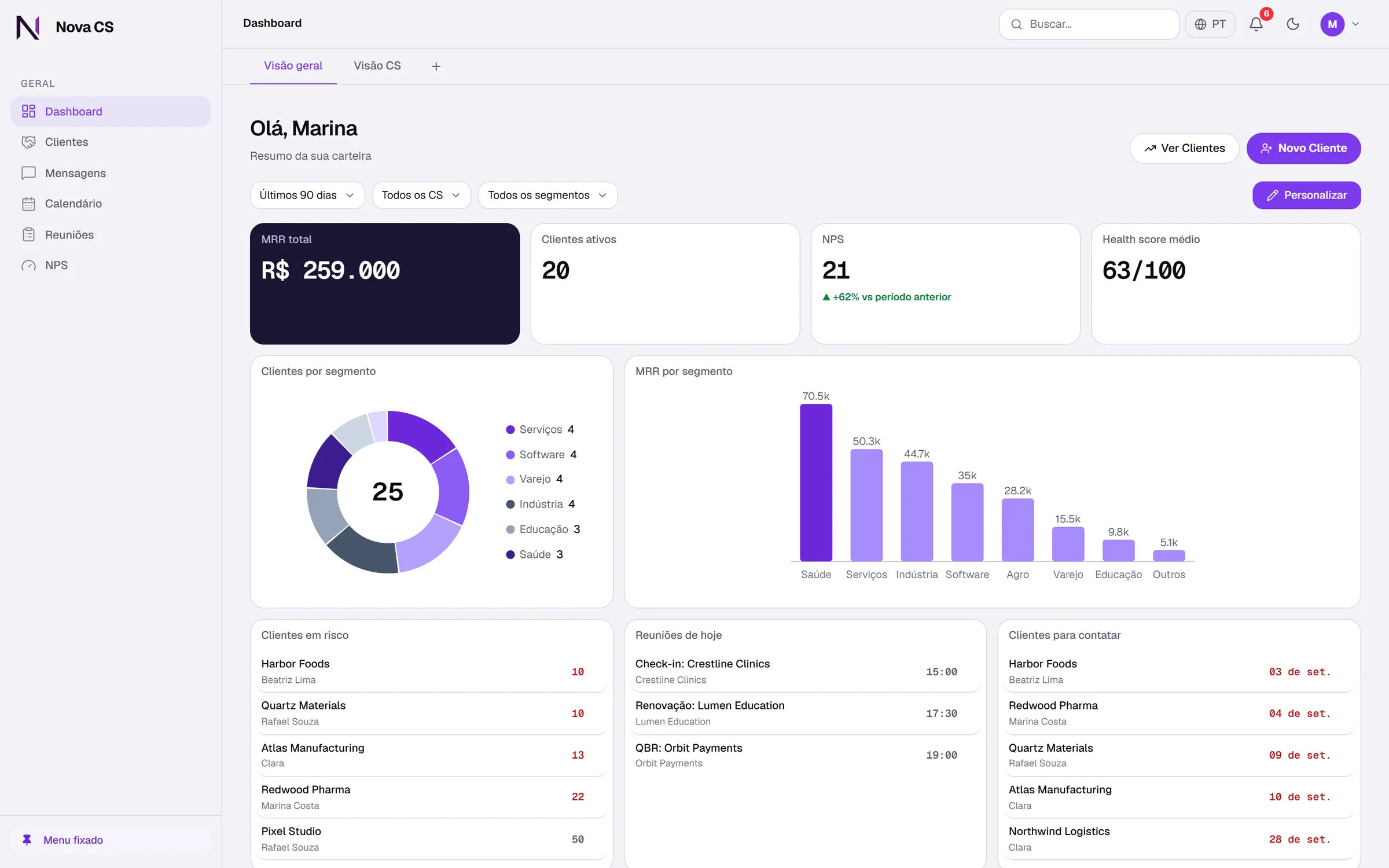
Task: Switch to the Visão CS tab
Action: (x=377, y=66)
